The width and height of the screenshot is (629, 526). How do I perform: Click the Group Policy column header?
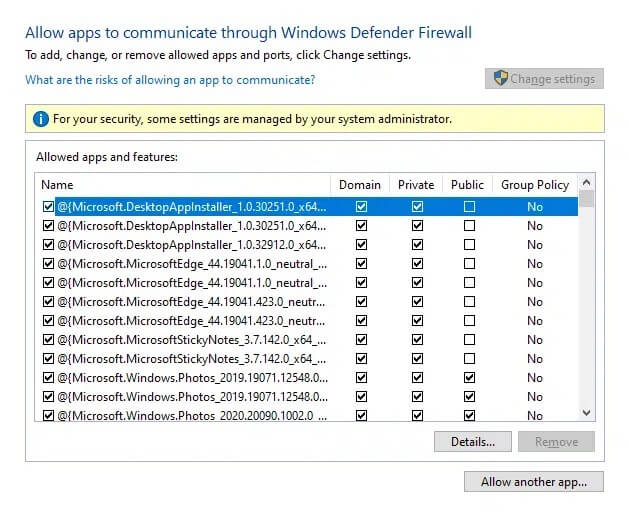(535, 185)
